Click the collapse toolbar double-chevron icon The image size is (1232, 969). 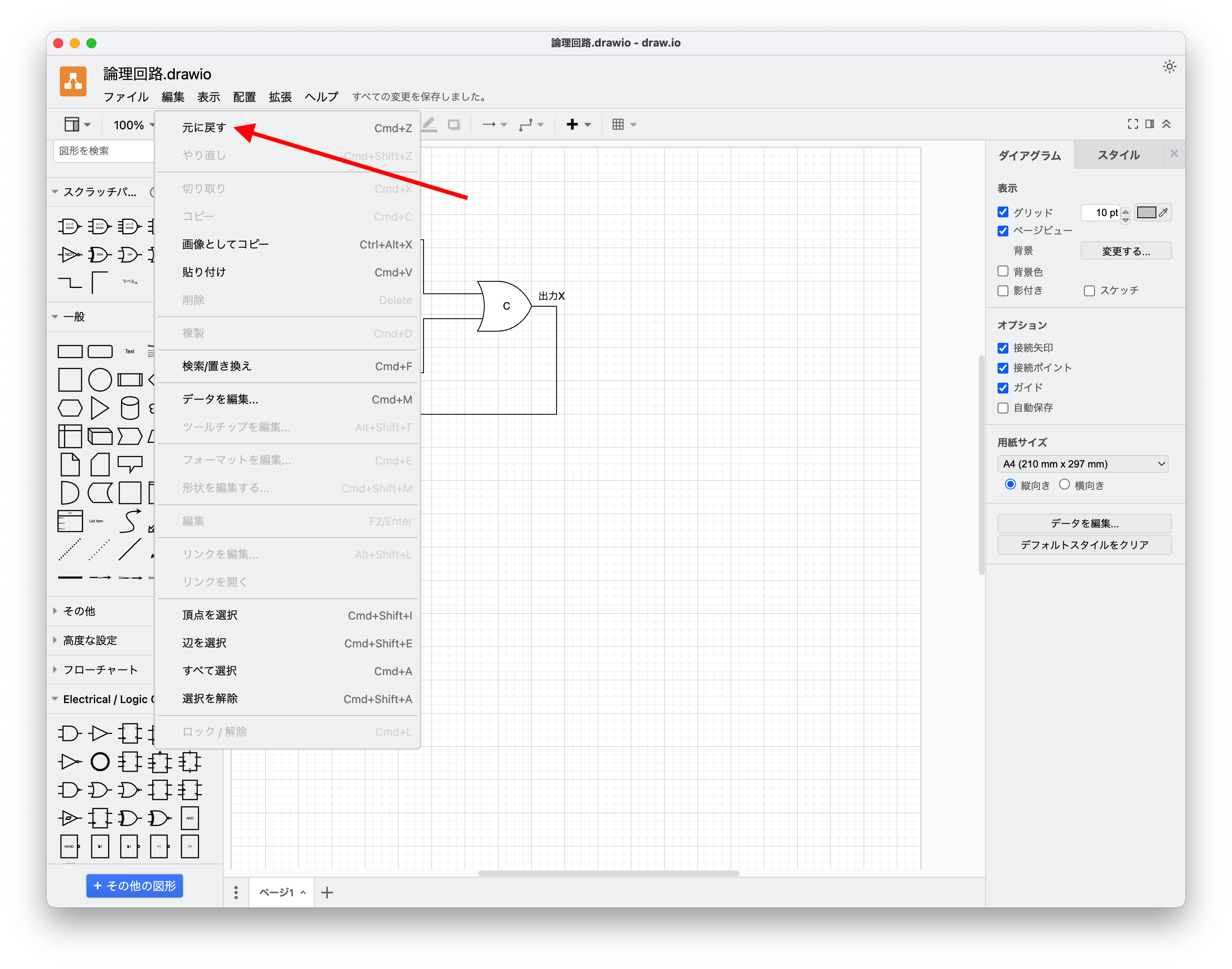(x=1166, y=124)
